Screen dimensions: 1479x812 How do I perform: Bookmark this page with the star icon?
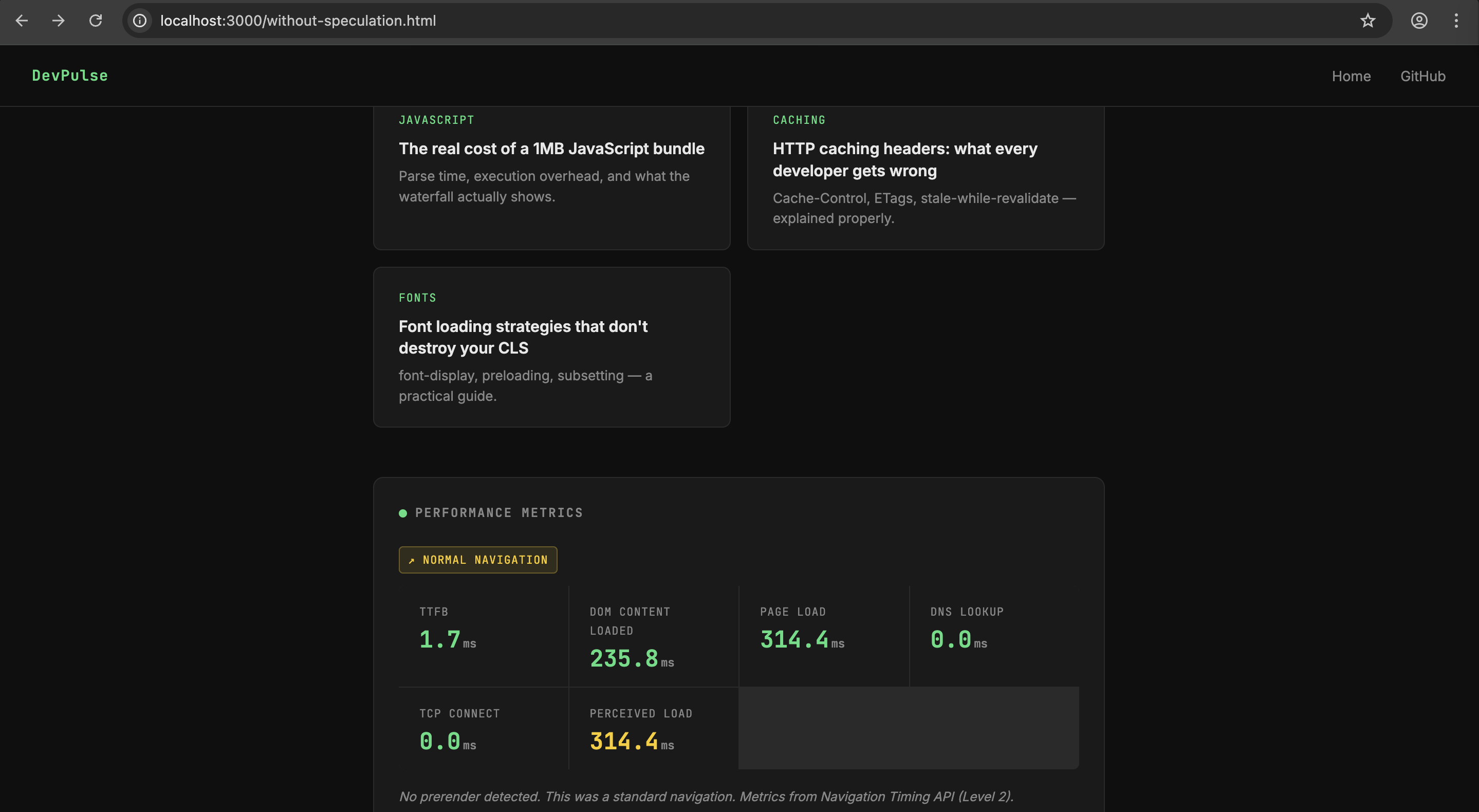tap(1367, 21)
